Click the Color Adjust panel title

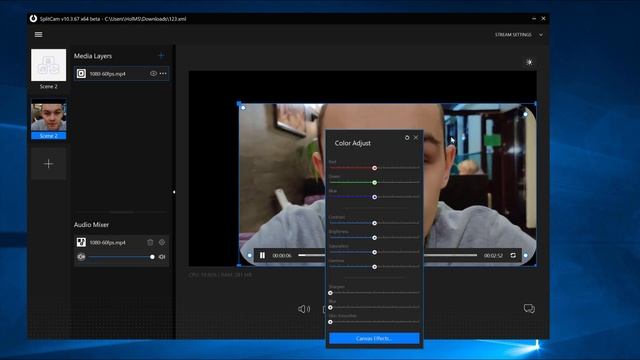click(x=353, y=143)
